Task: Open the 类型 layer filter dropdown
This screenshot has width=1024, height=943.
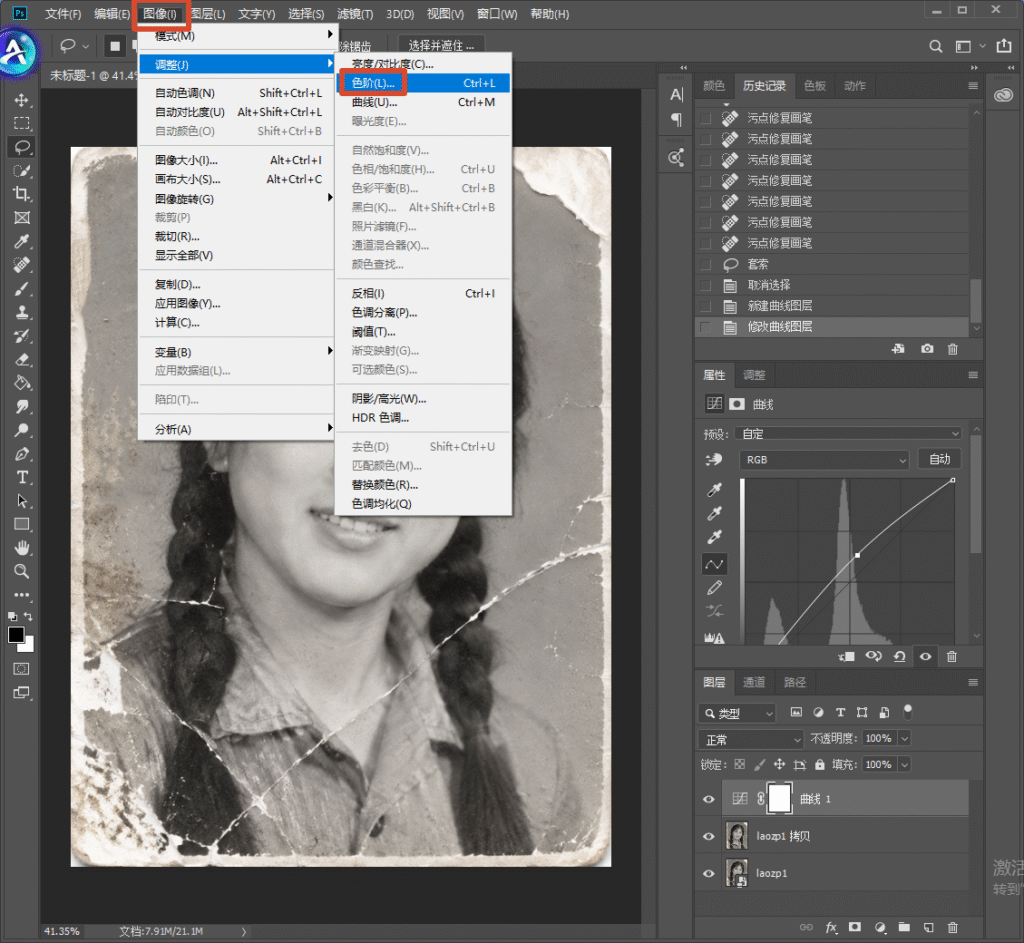Action: pos(737,713)
